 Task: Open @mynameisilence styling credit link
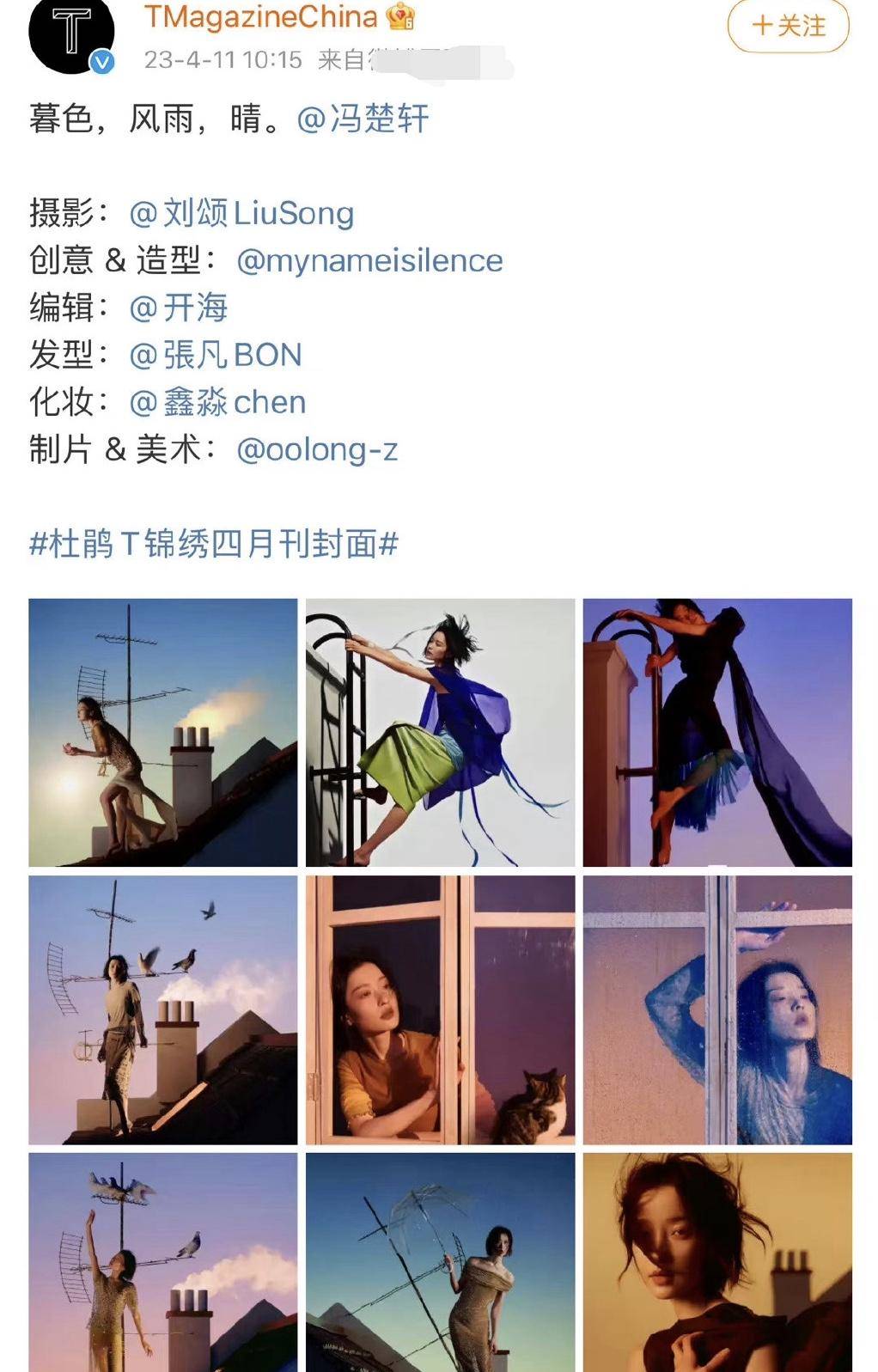click(369, 260)
